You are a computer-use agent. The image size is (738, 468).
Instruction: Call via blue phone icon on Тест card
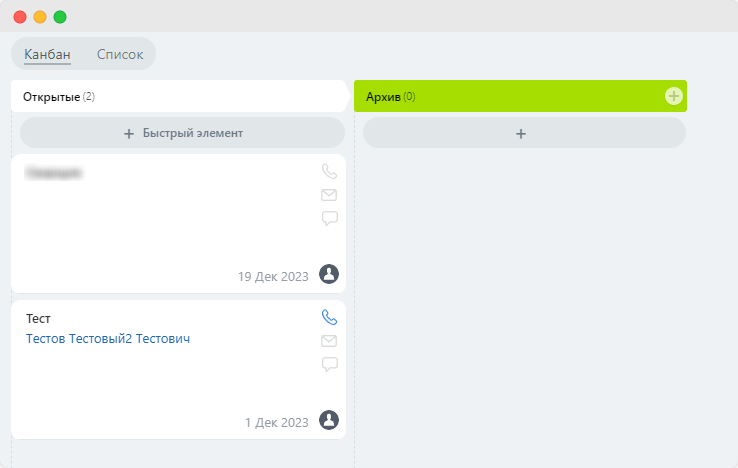coord(329,317)
